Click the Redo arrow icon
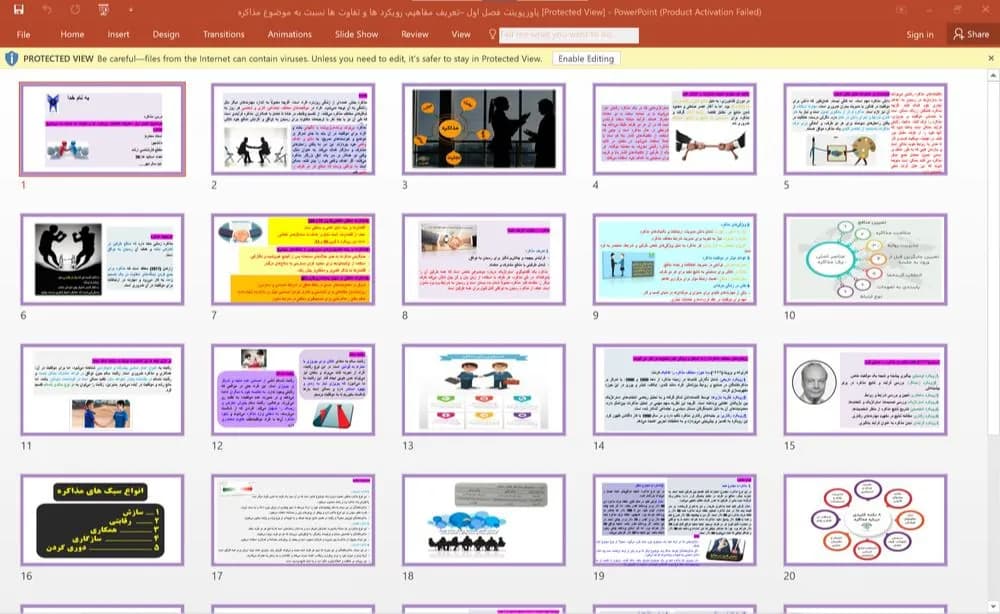The image size is (1000, 614). tap(75, 10)
